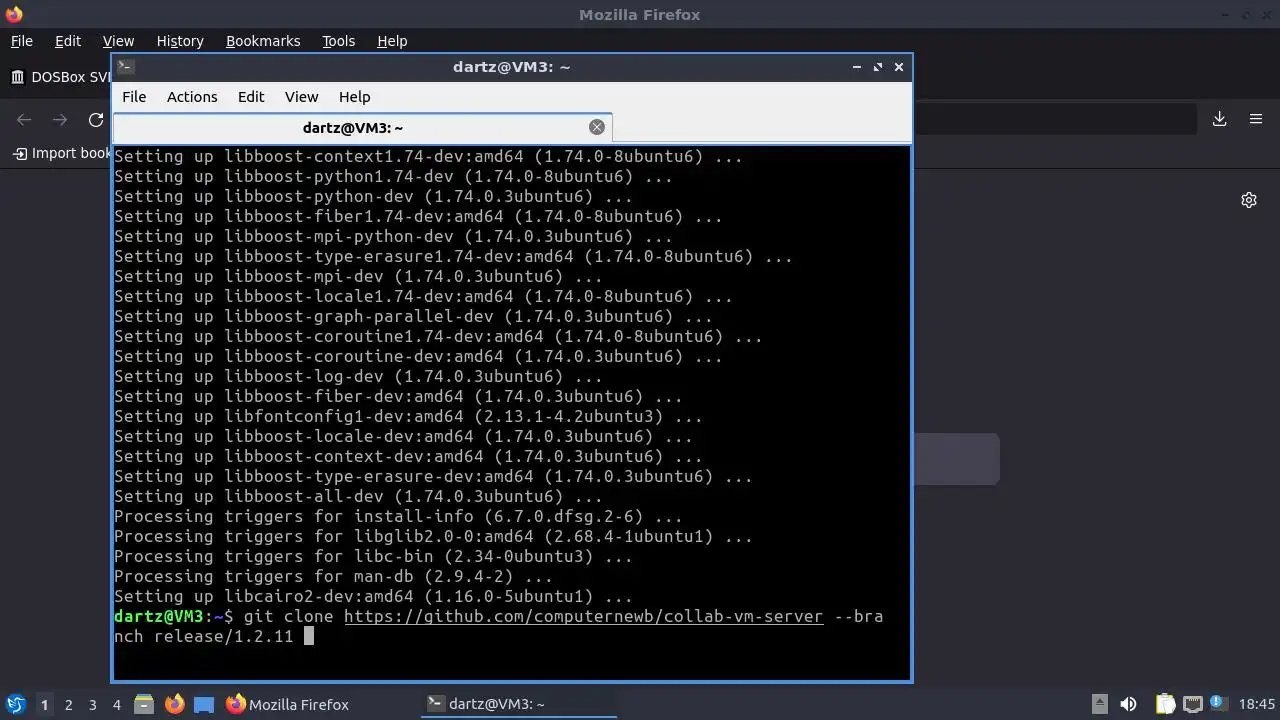
Task: Open Firefox Edit menu
Action: pos(68,41)
